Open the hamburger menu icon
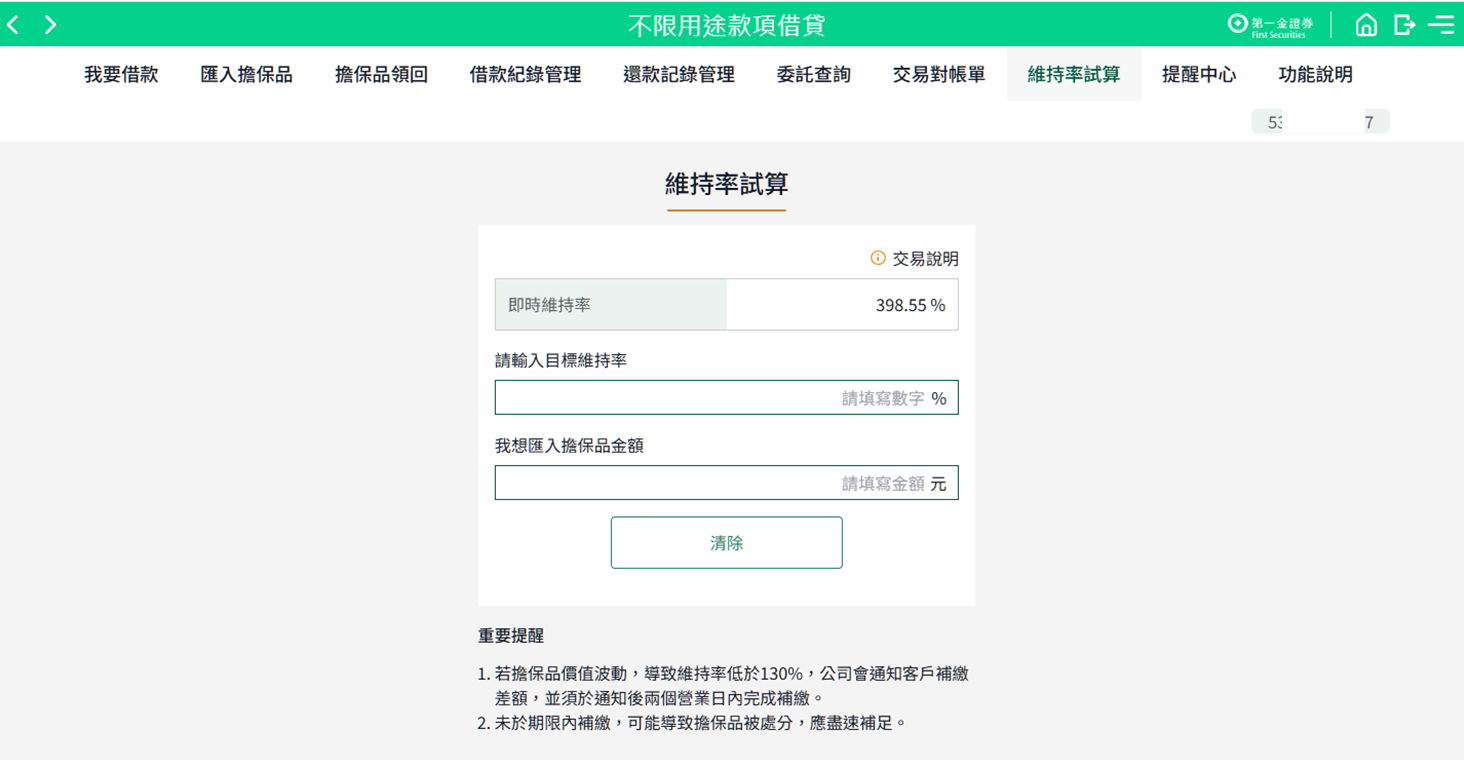This screenshot has height=760, width=1464. tap(1441, 25)
